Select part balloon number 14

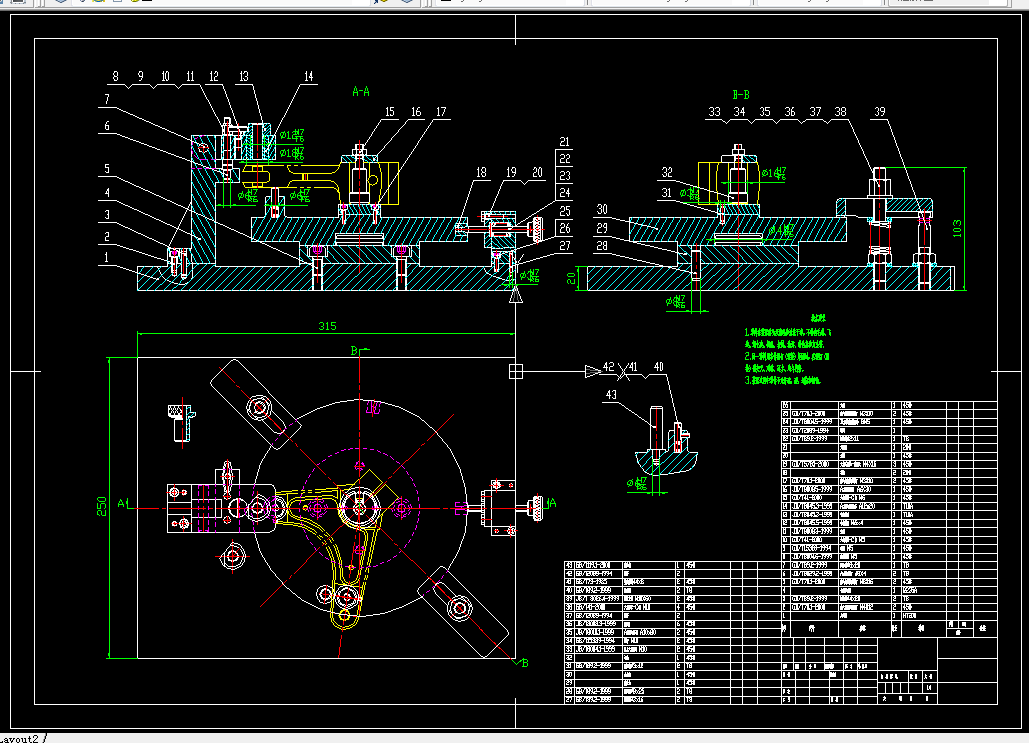pyautogui.click(x=308, y=76)
